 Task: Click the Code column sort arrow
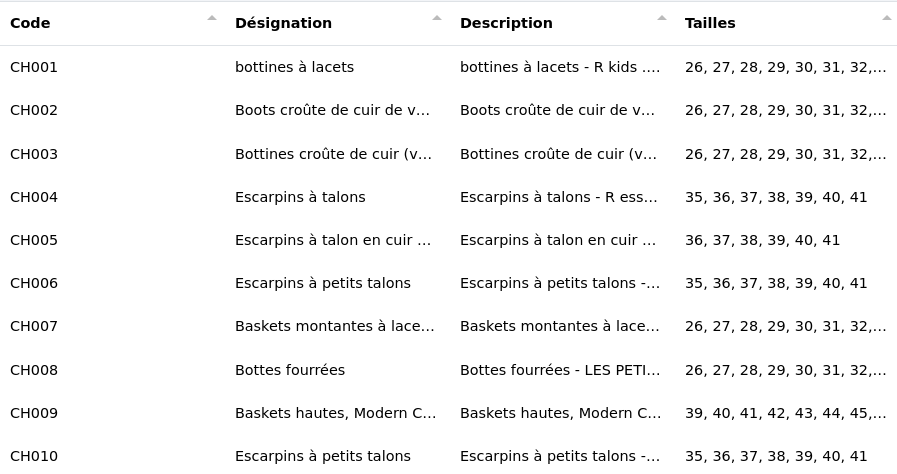212,18
